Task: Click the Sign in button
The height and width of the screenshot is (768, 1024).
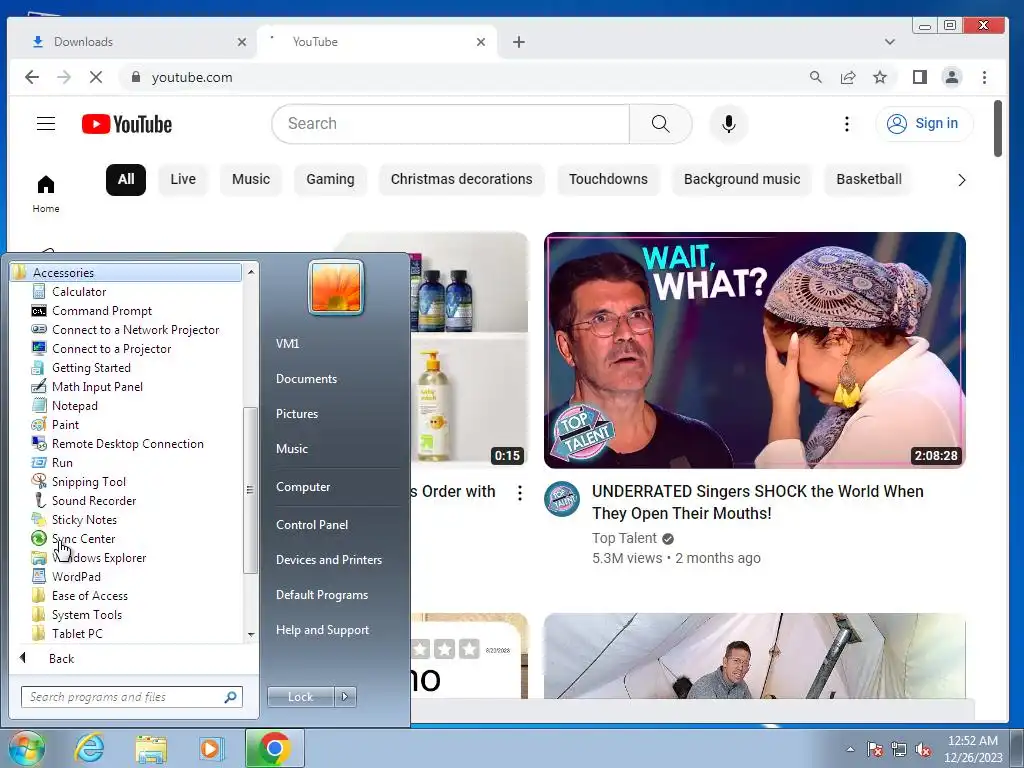Action: coord(924,123)
